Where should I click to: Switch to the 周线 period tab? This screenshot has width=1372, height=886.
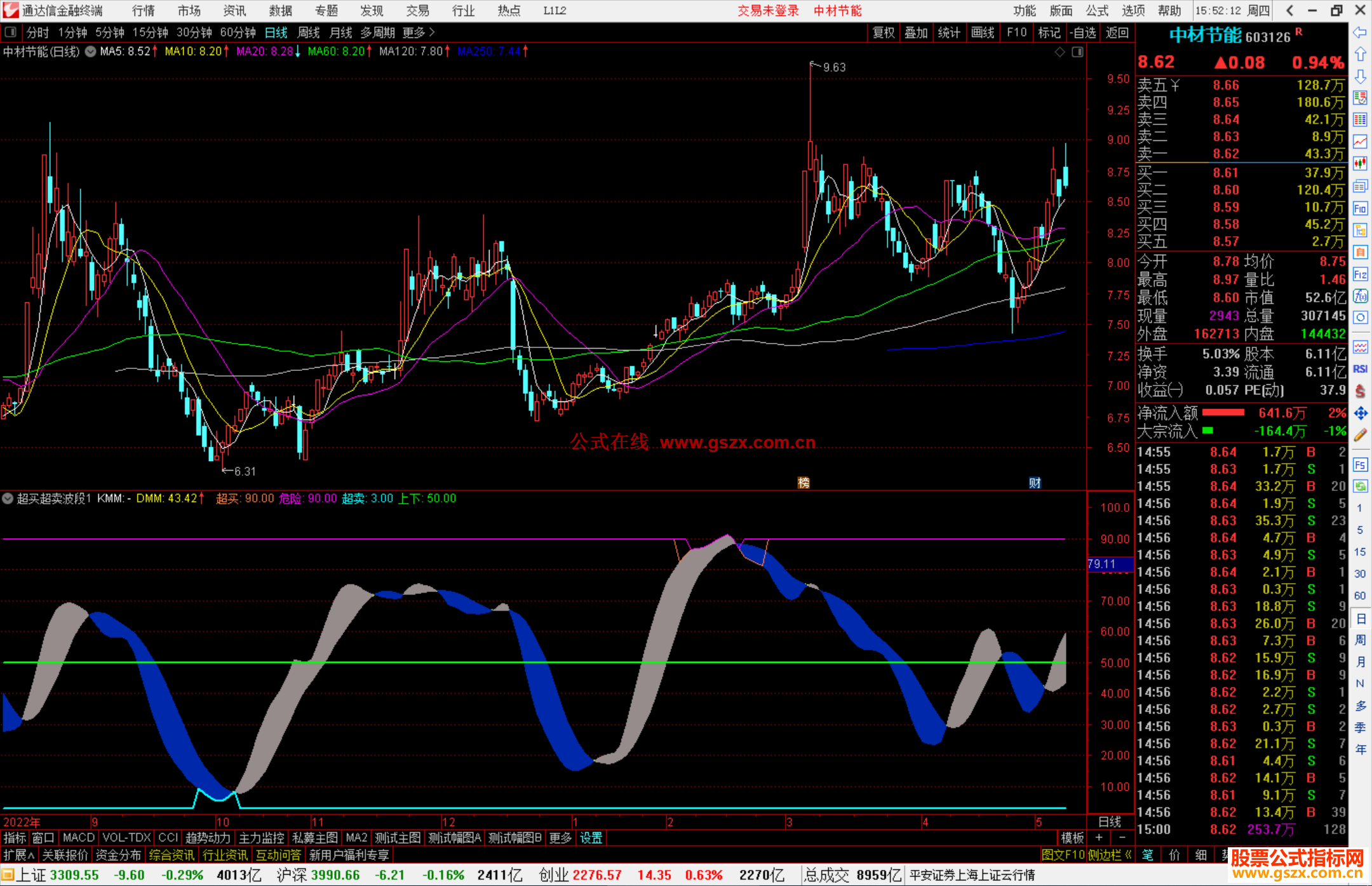(x=308, y=32)
